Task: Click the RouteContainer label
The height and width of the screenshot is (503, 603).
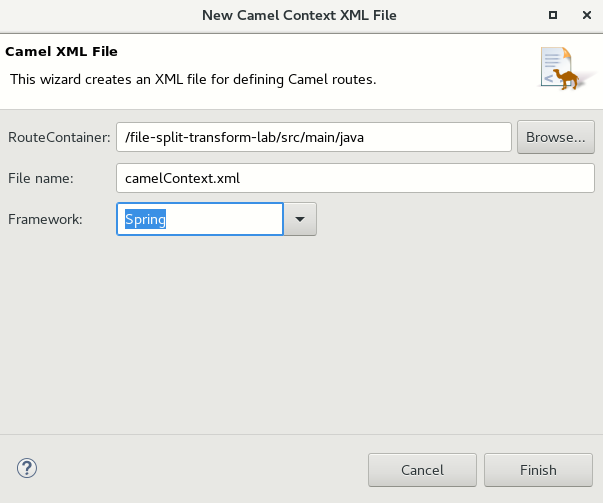Action: (59, 137)
